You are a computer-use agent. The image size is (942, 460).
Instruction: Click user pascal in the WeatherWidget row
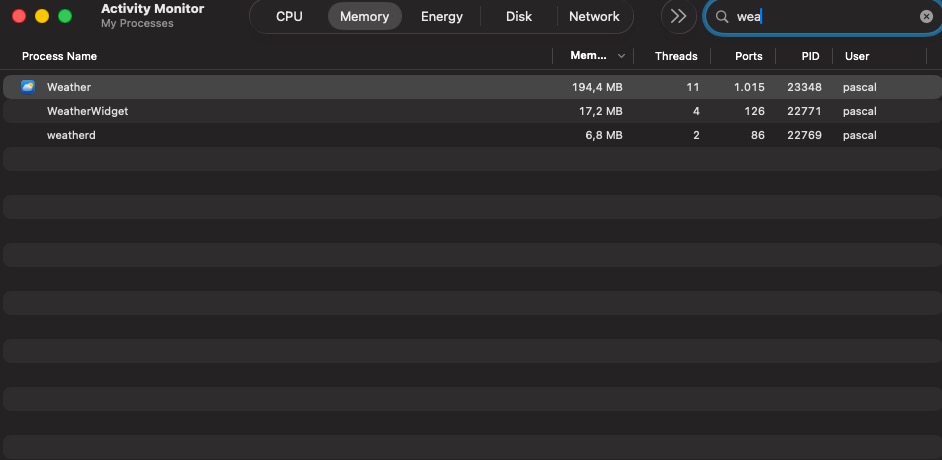click(x=860, y=111)
